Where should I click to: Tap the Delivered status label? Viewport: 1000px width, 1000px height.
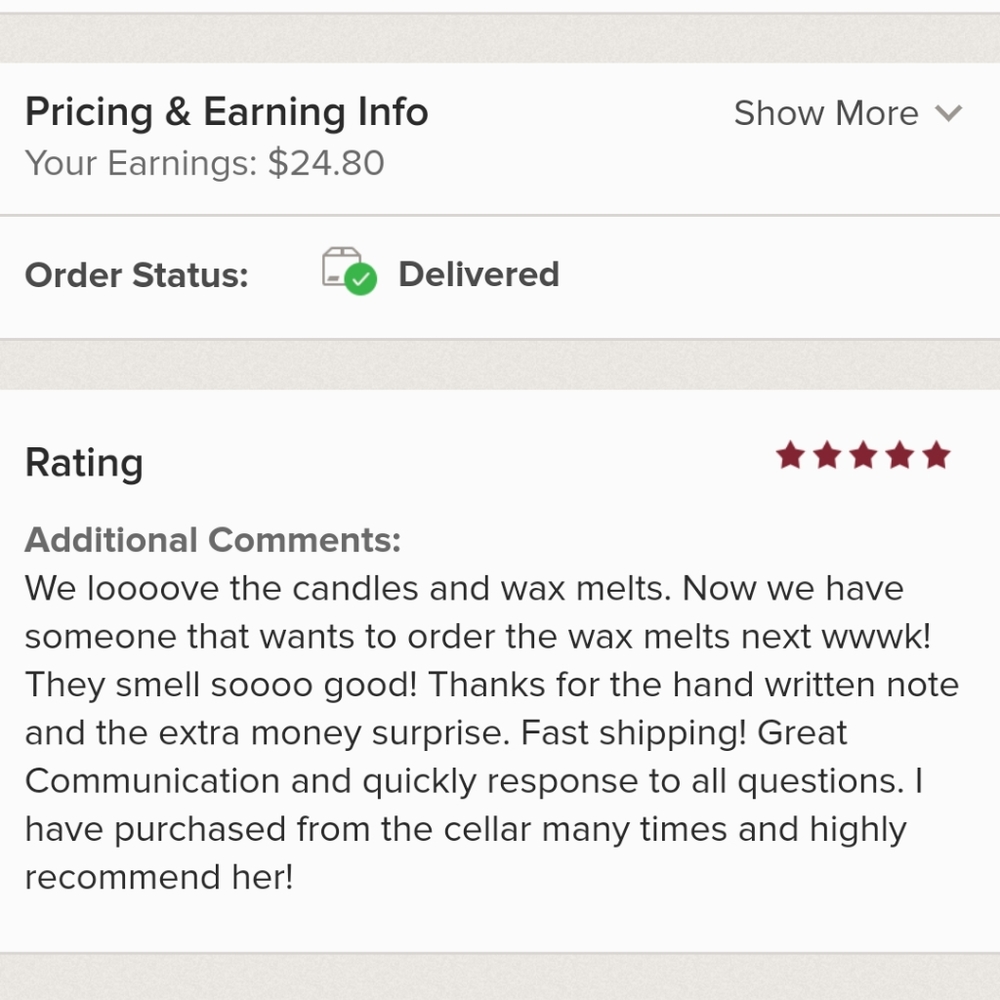478,274
